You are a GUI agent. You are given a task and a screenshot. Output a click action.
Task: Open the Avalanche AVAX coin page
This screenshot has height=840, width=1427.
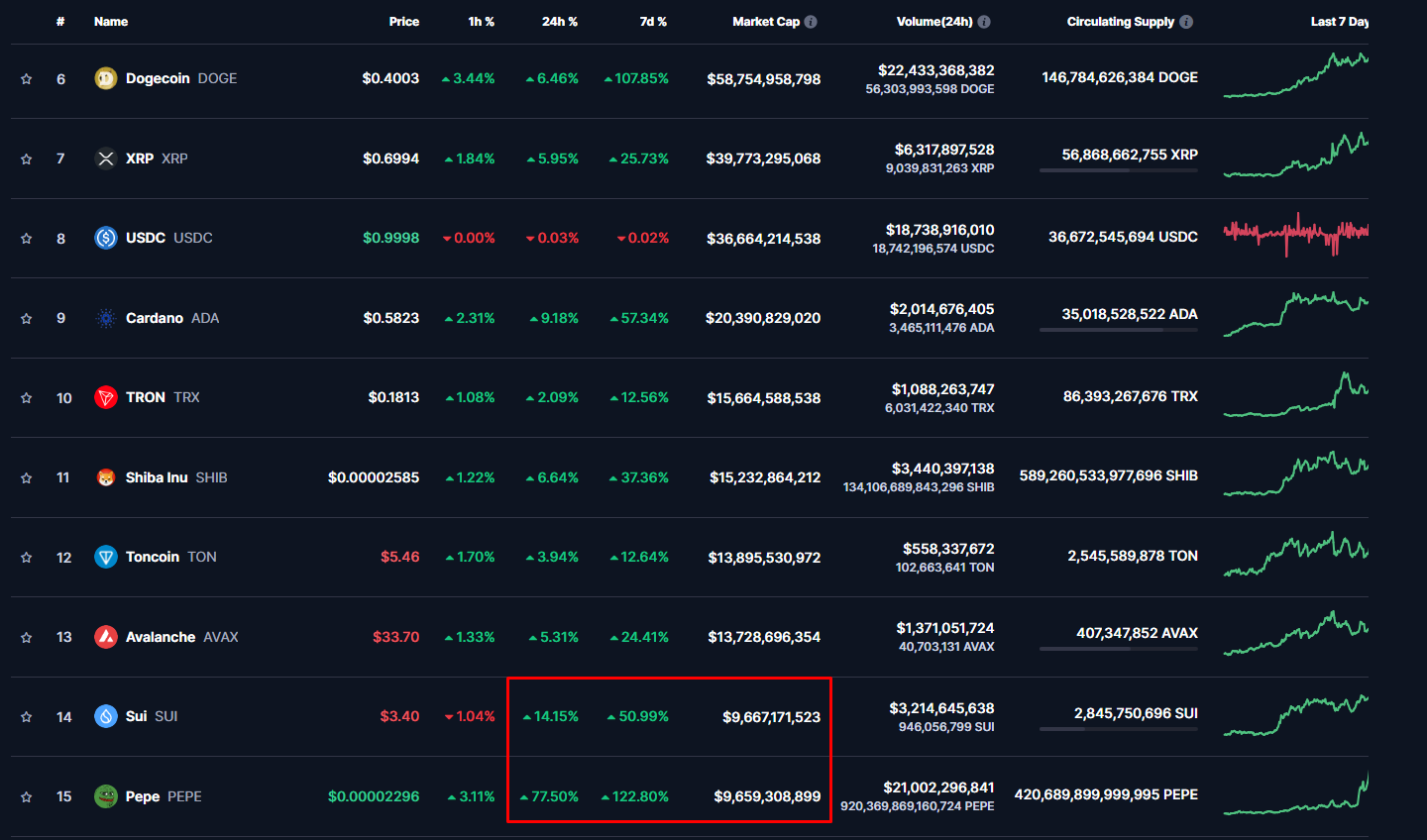182,637
